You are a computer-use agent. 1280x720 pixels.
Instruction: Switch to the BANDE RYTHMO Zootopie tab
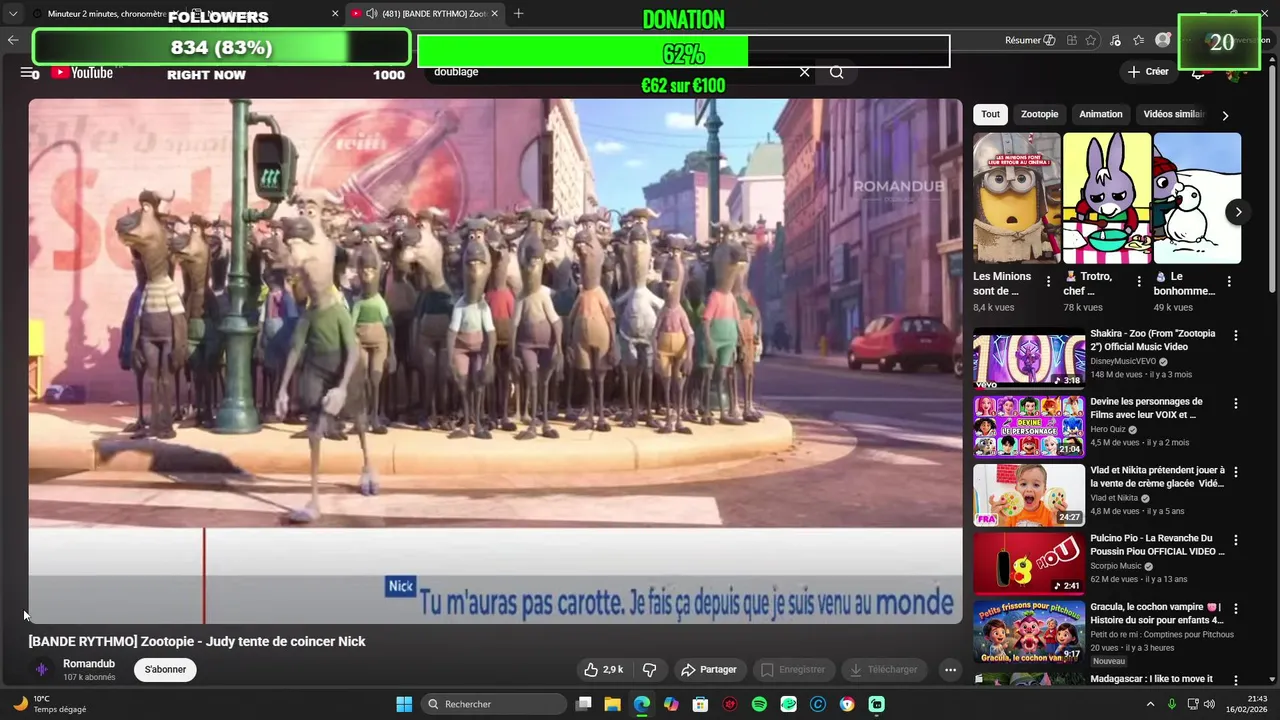(425, 13)
